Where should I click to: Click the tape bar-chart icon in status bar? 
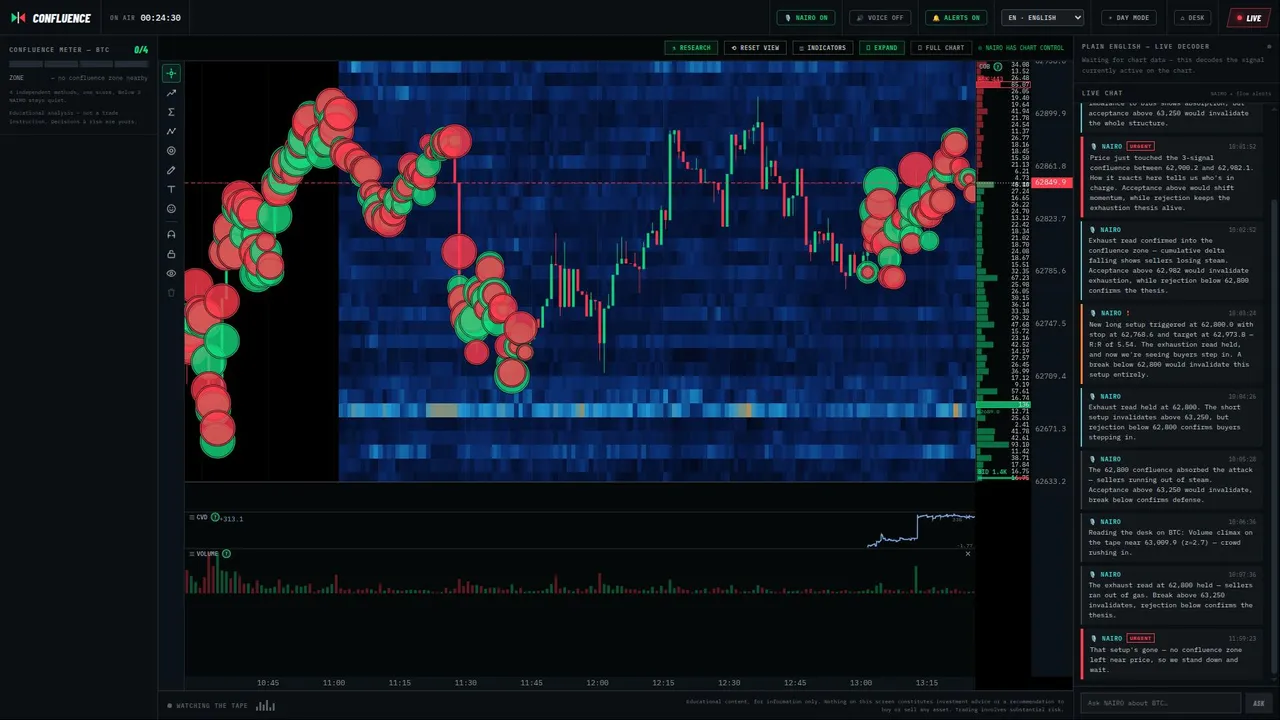265,705
